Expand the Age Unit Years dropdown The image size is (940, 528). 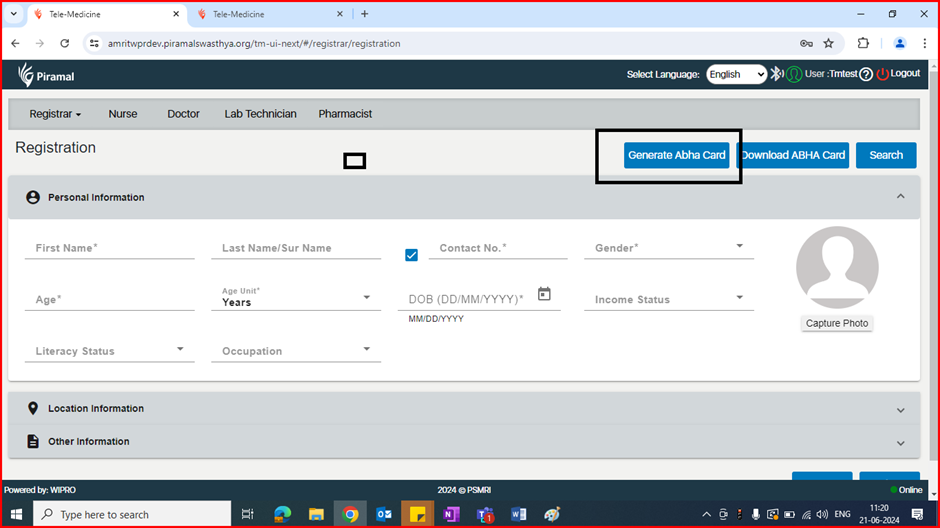coord(295,299)
